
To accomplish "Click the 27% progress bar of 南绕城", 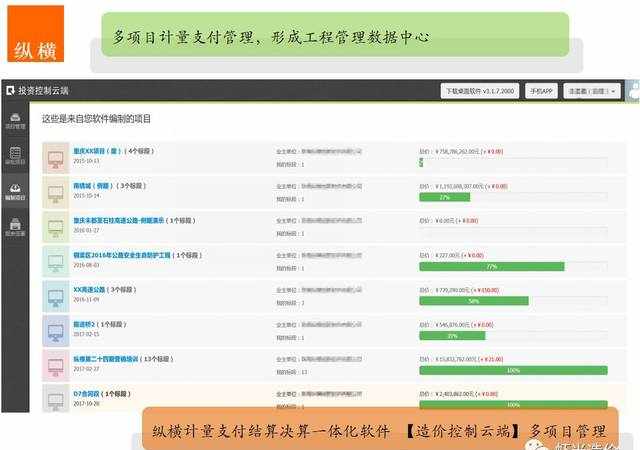I will (445, 197).
